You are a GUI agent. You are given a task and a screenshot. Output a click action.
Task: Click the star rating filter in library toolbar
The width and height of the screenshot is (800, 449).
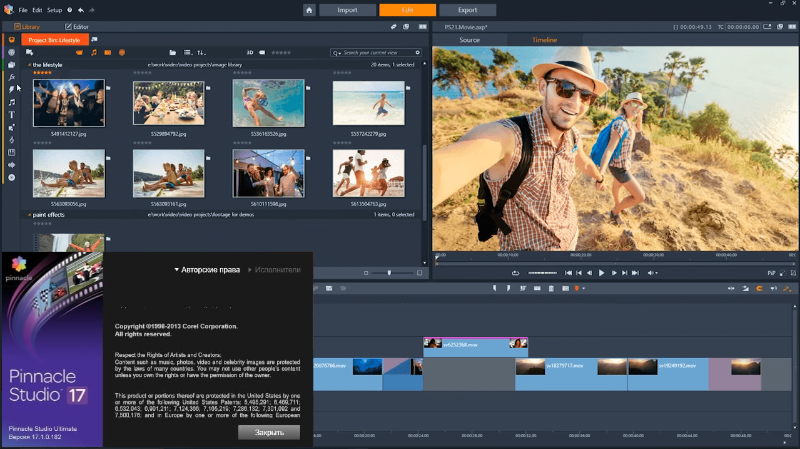click(281, 53)
